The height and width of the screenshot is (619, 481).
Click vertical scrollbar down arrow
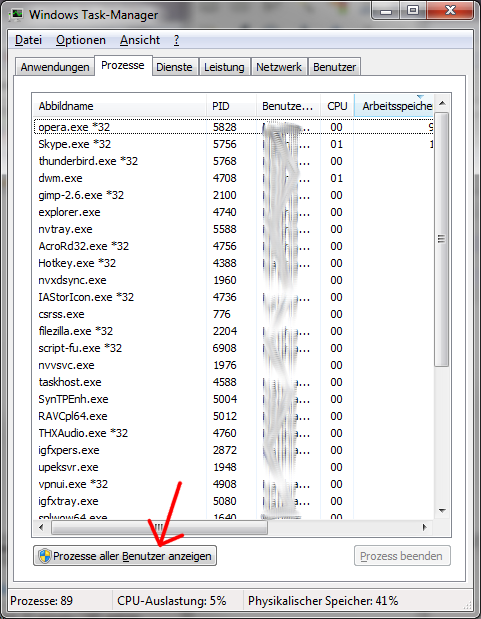(442, 511)
